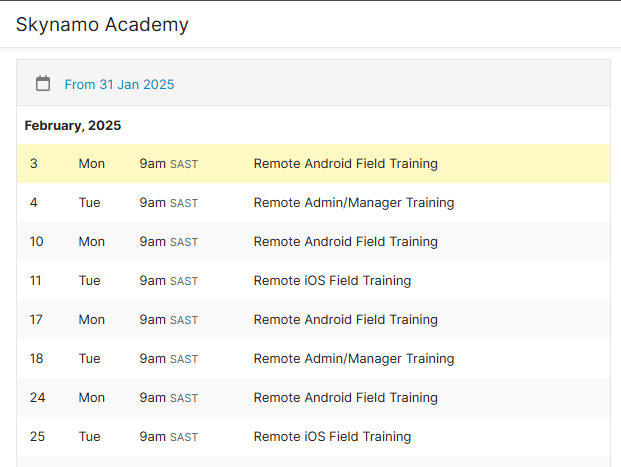The image size is (621, 467).
Task: Click the calendar icon beside the date filter
Action: click(x=43, y=84)
